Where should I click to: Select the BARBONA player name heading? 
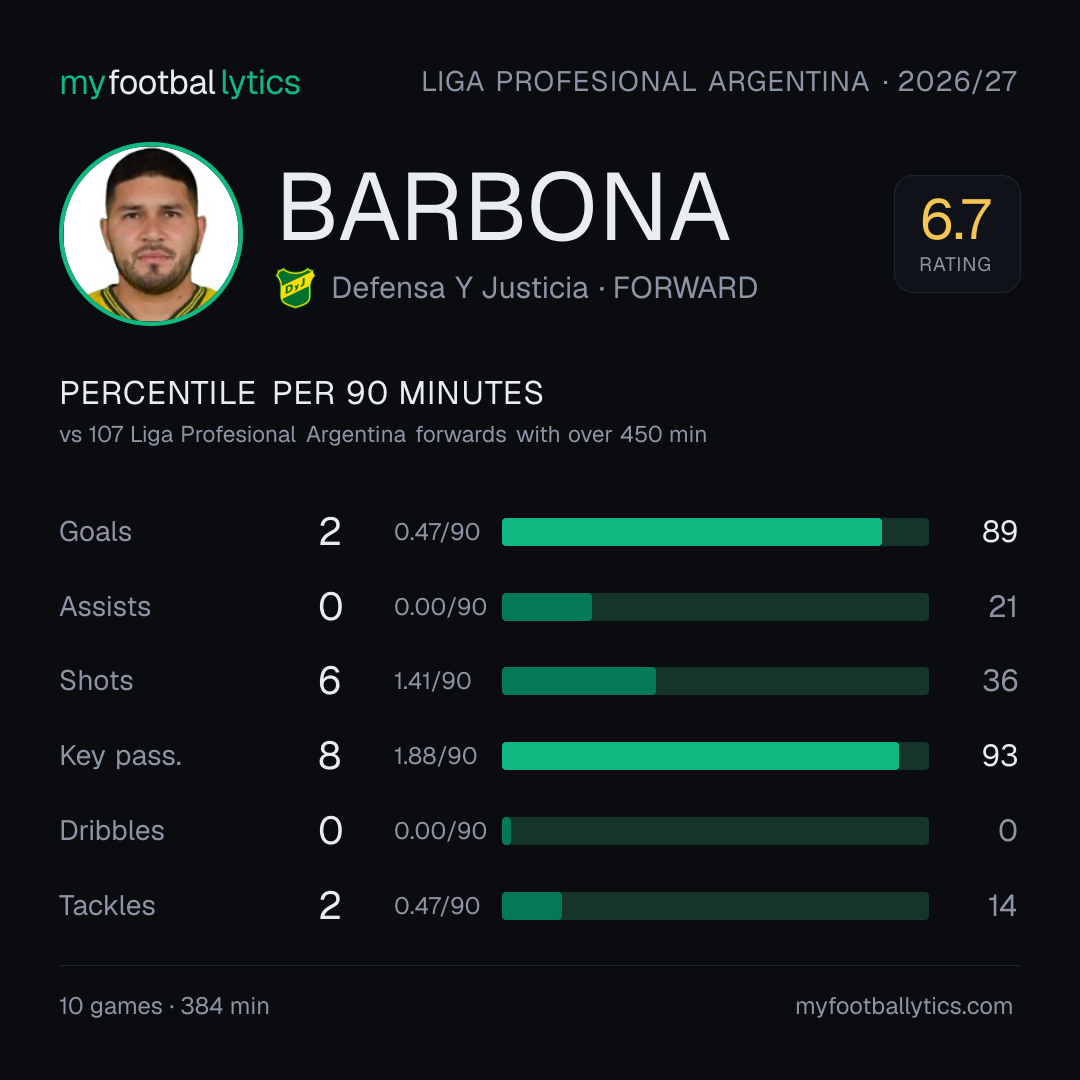click(503, 207)
